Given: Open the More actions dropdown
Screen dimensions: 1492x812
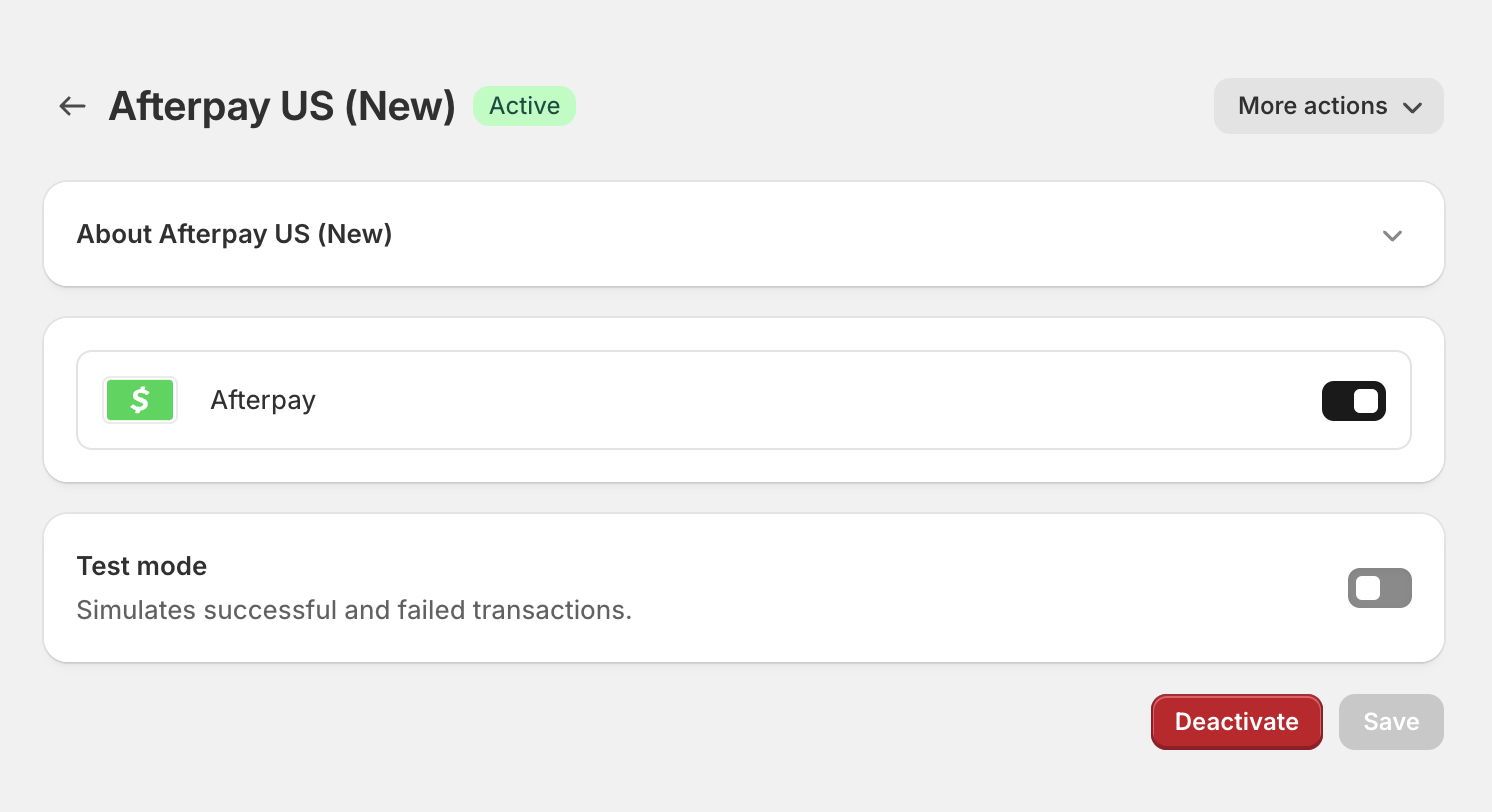Looking at the screenshot, I should pos(1328,106).
